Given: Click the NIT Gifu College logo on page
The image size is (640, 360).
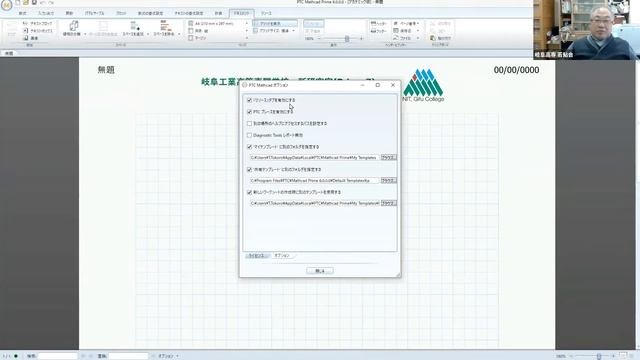Looking at the screenshot, I should [423, 85].
